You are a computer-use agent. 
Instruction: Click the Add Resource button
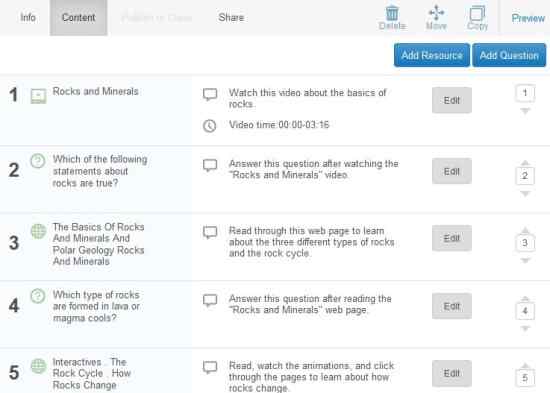[x=432, y=55]
